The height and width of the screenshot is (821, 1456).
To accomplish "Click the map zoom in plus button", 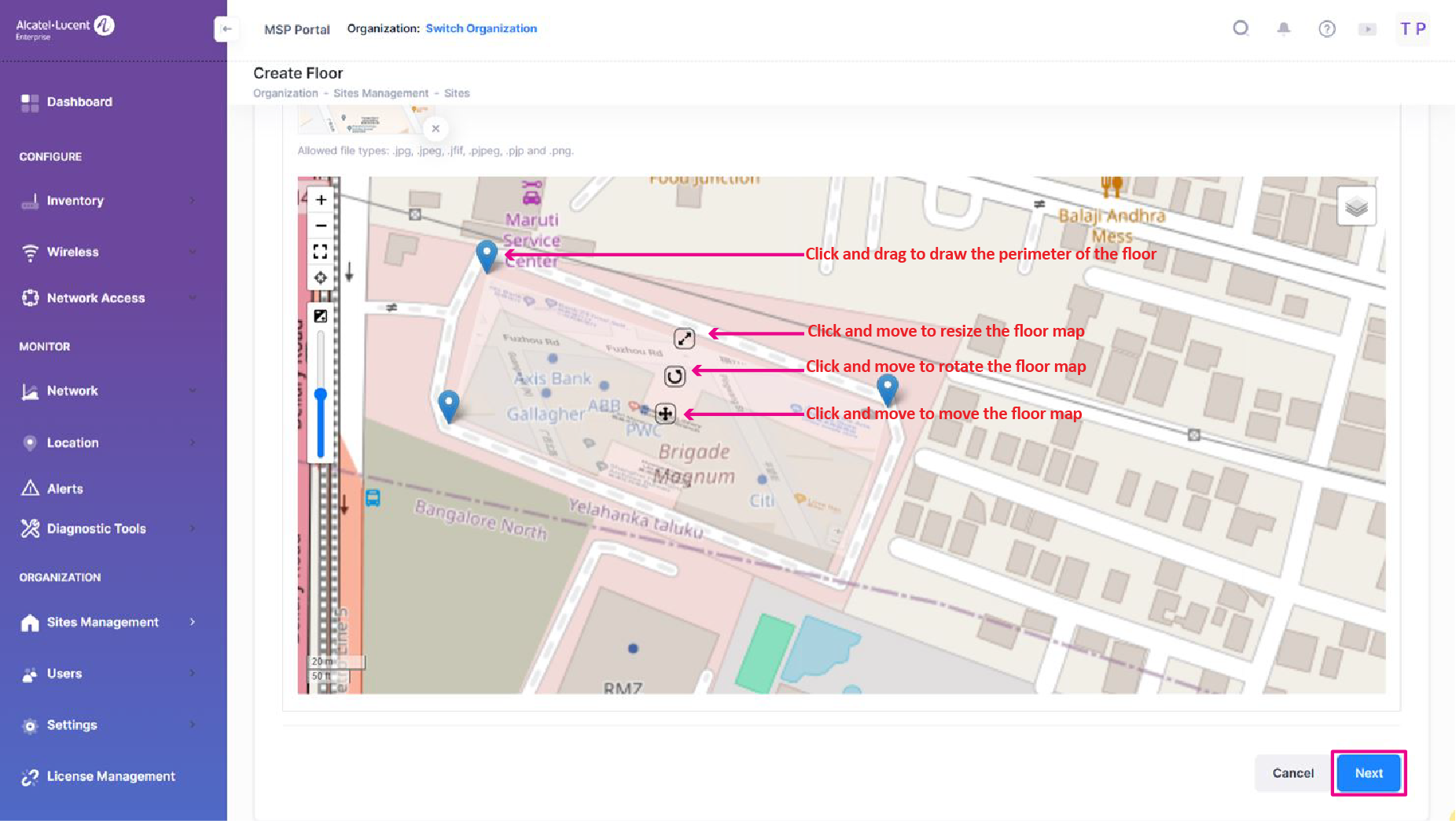I will [321, 200].
